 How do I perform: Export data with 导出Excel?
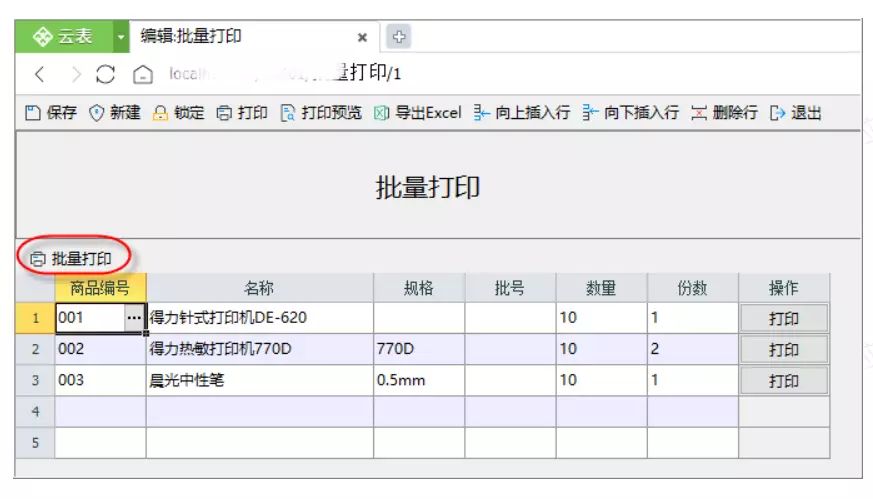[418, 113]
